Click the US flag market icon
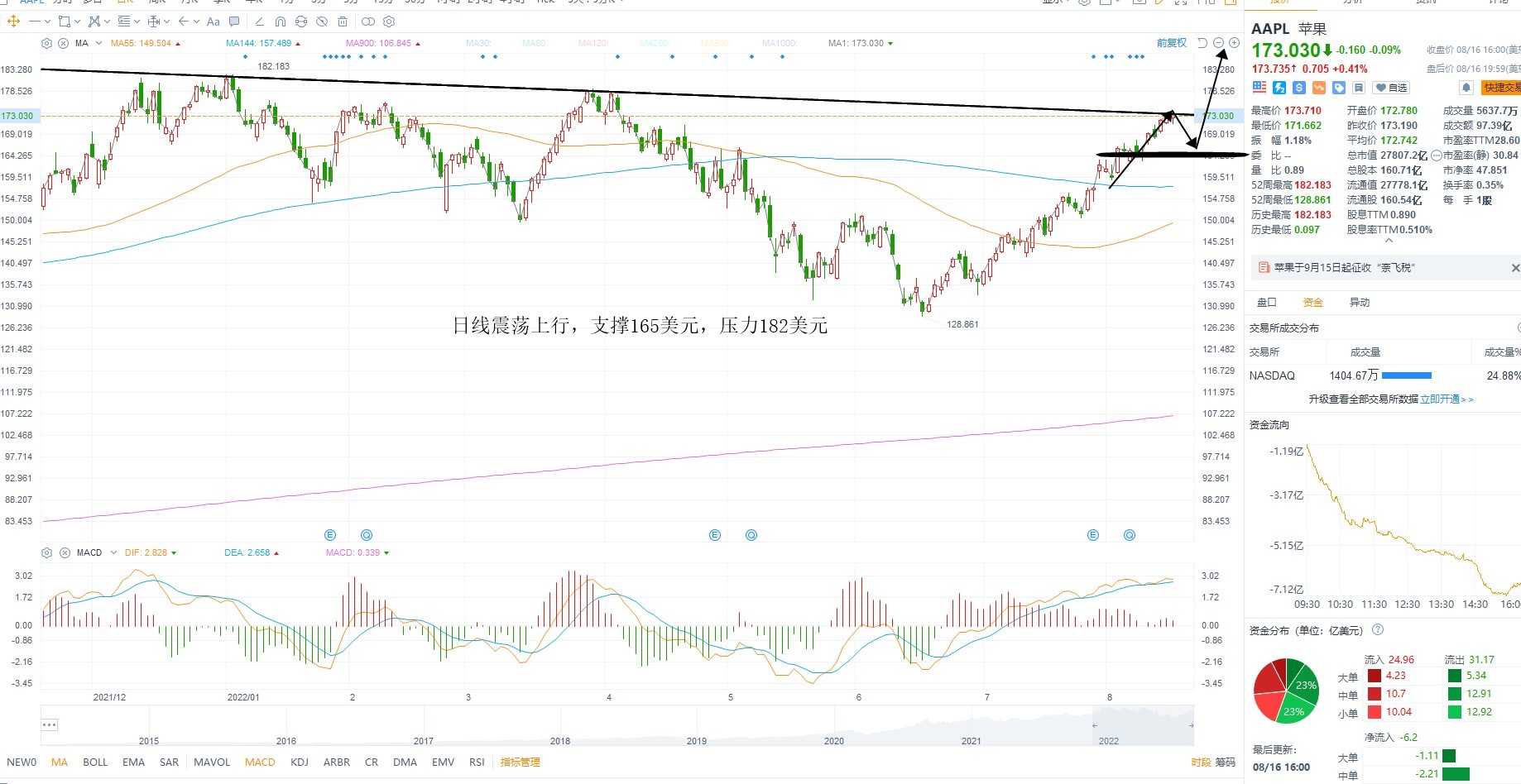This screenshot has height=784, width=1521. point(1260,87)
